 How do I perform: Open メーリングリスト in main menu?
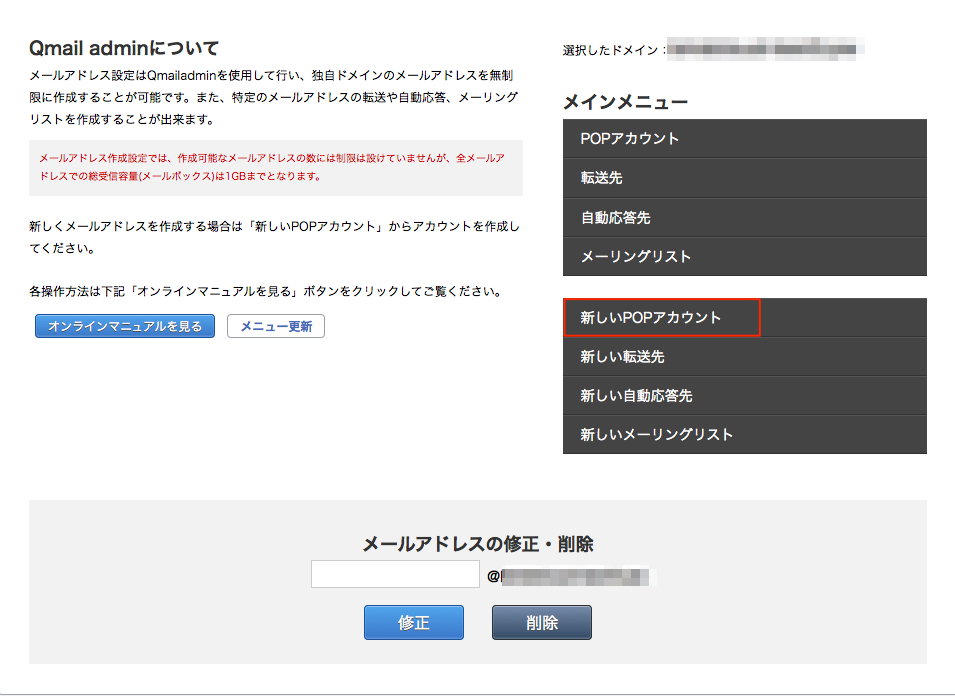coord(744,256)
